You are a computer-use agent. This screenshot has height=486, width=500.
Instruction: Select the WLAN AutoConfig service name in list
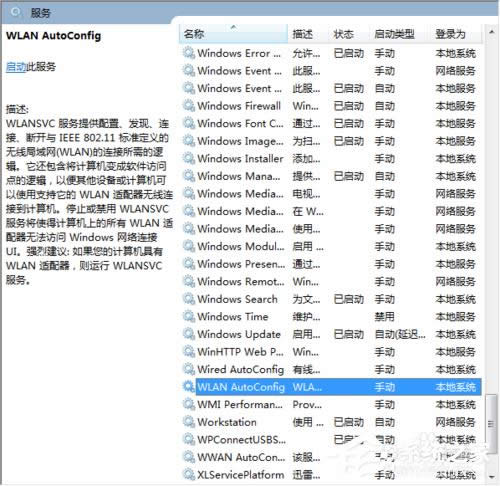point(241,387)
